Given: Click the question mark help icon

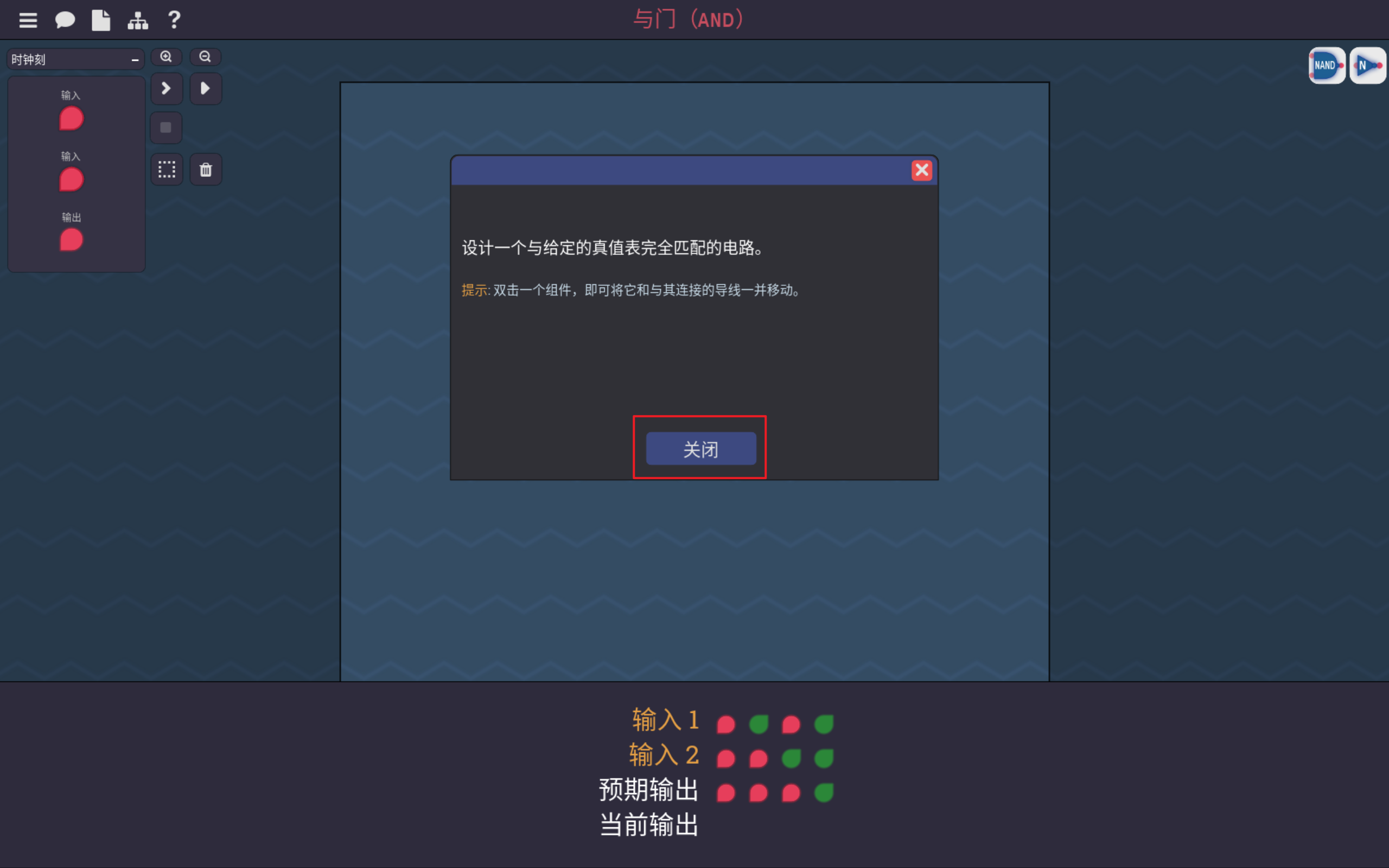Looking at the screenshot, I should (174, 21).
